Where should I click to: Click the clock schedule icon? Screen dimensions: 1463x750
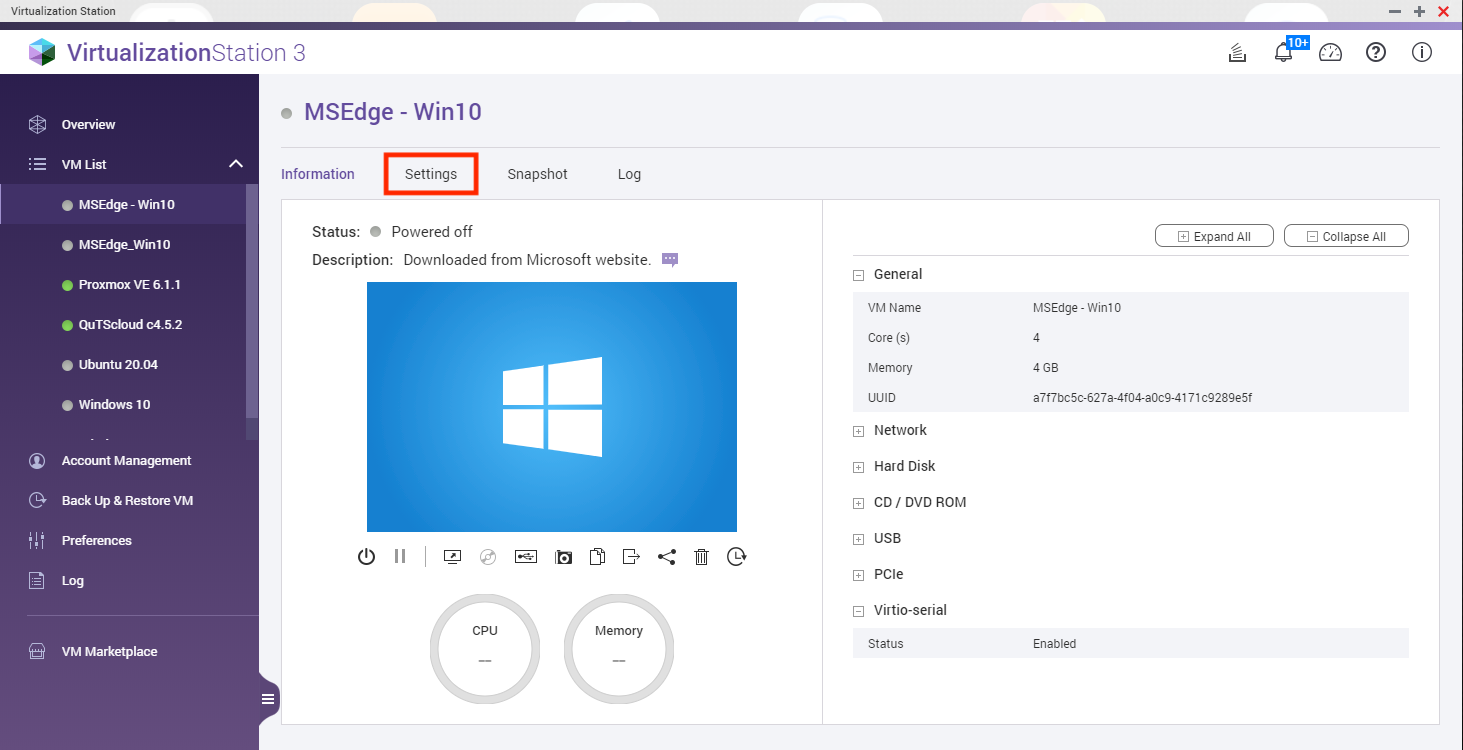pos(737,557)
